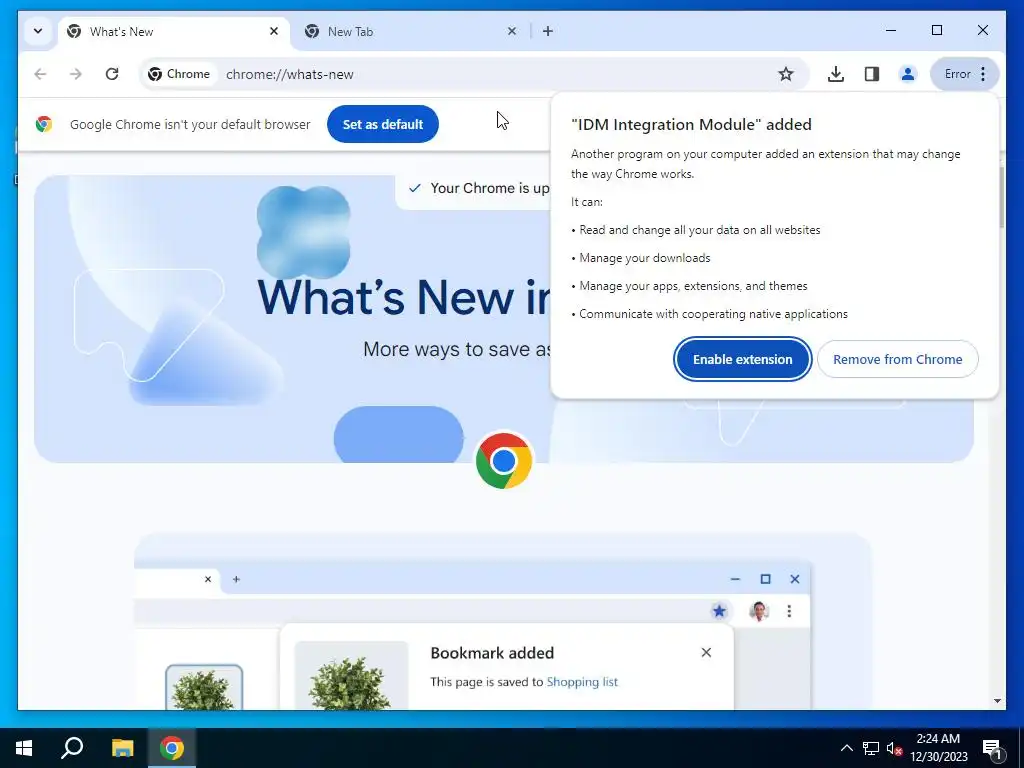Open the clock showing 2:24 AM
The image size is (1024, 768).
[x=938, y=748]
